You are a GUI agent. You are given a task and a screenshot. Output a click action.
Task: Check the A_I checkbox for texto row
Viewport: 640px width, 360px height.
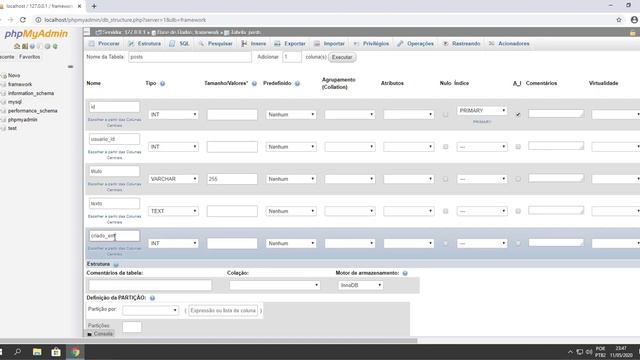[518, 211]
